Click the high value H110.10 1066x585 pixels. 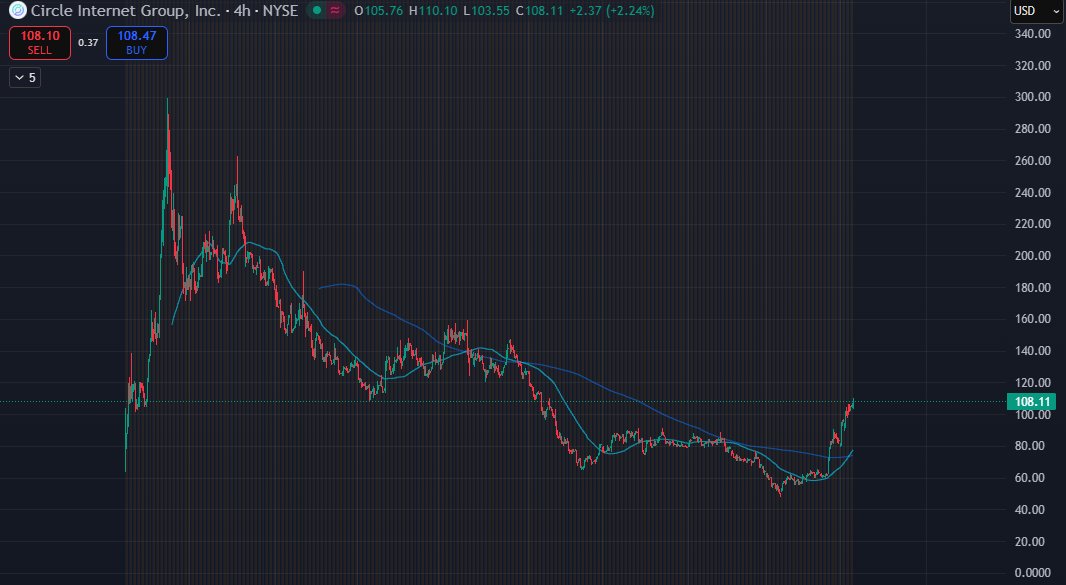[x=433, y=11]
